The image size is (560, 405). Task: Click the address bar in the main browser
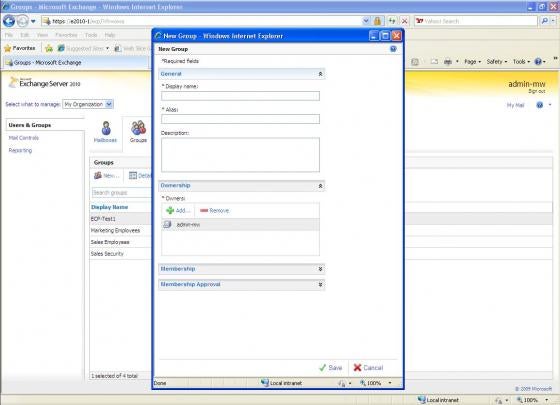202,21
